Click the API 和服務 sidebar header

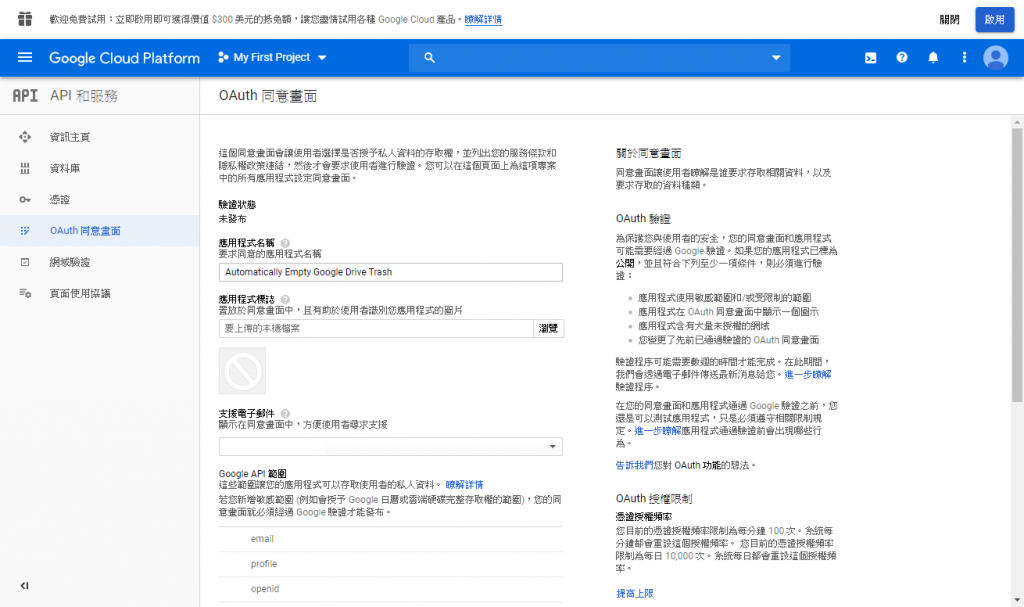[x=84, y=96]
